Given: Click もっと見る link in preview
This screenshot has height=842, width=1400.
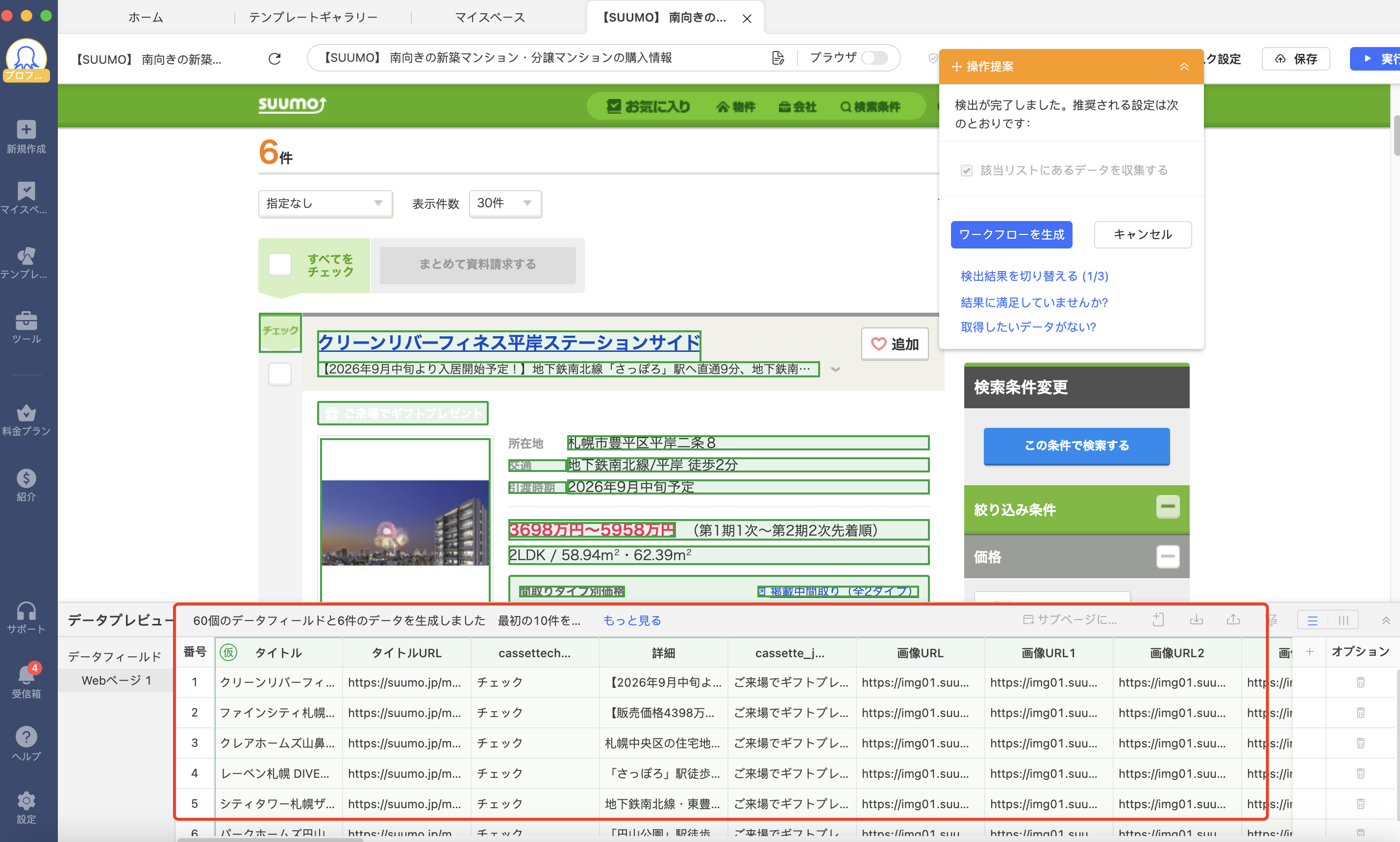Looking at the screenshot, I should click(631, 621).
